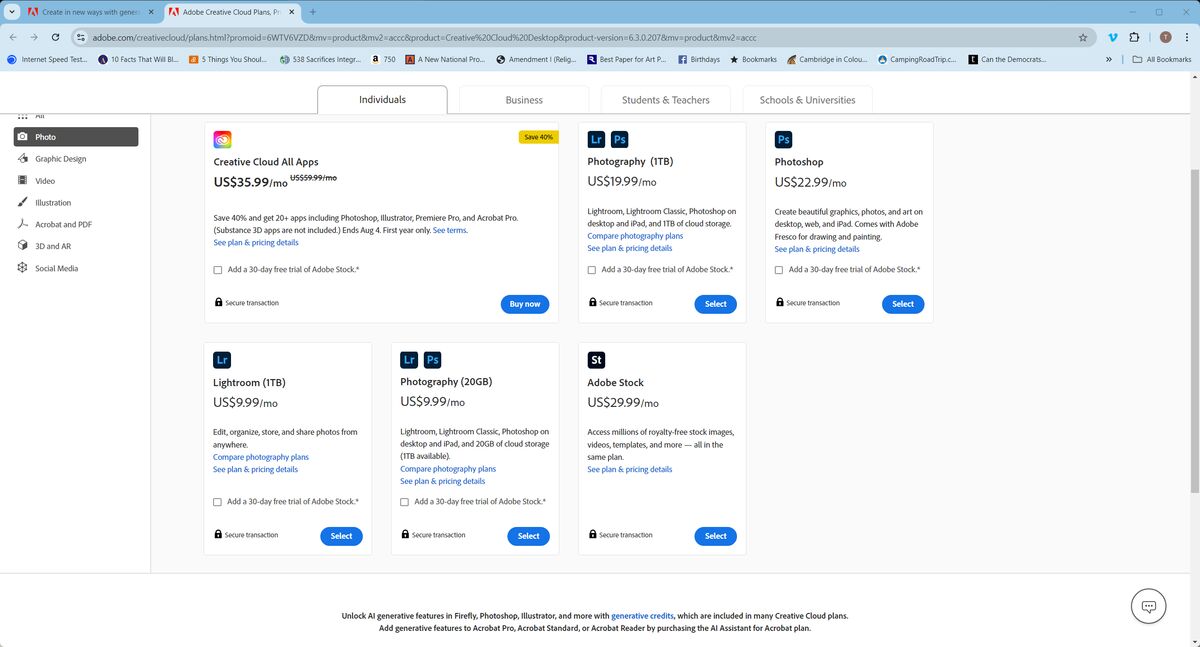The image size is (1200, 647).
Task: Buy the Creative Cloud All Apps plan
Action: (525, 304)
